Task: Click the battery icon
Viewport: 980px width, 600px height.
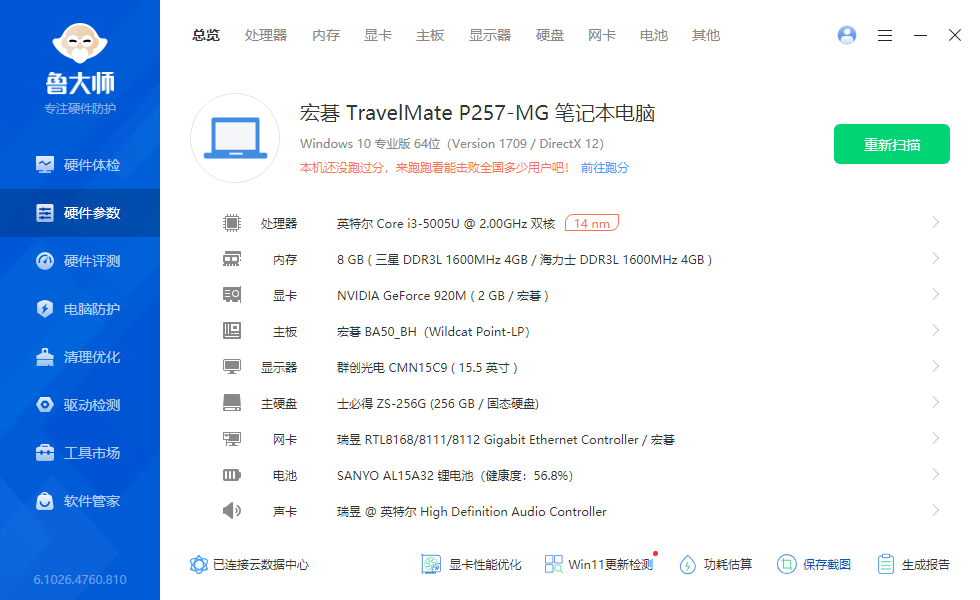Action: tap(232, 475)
